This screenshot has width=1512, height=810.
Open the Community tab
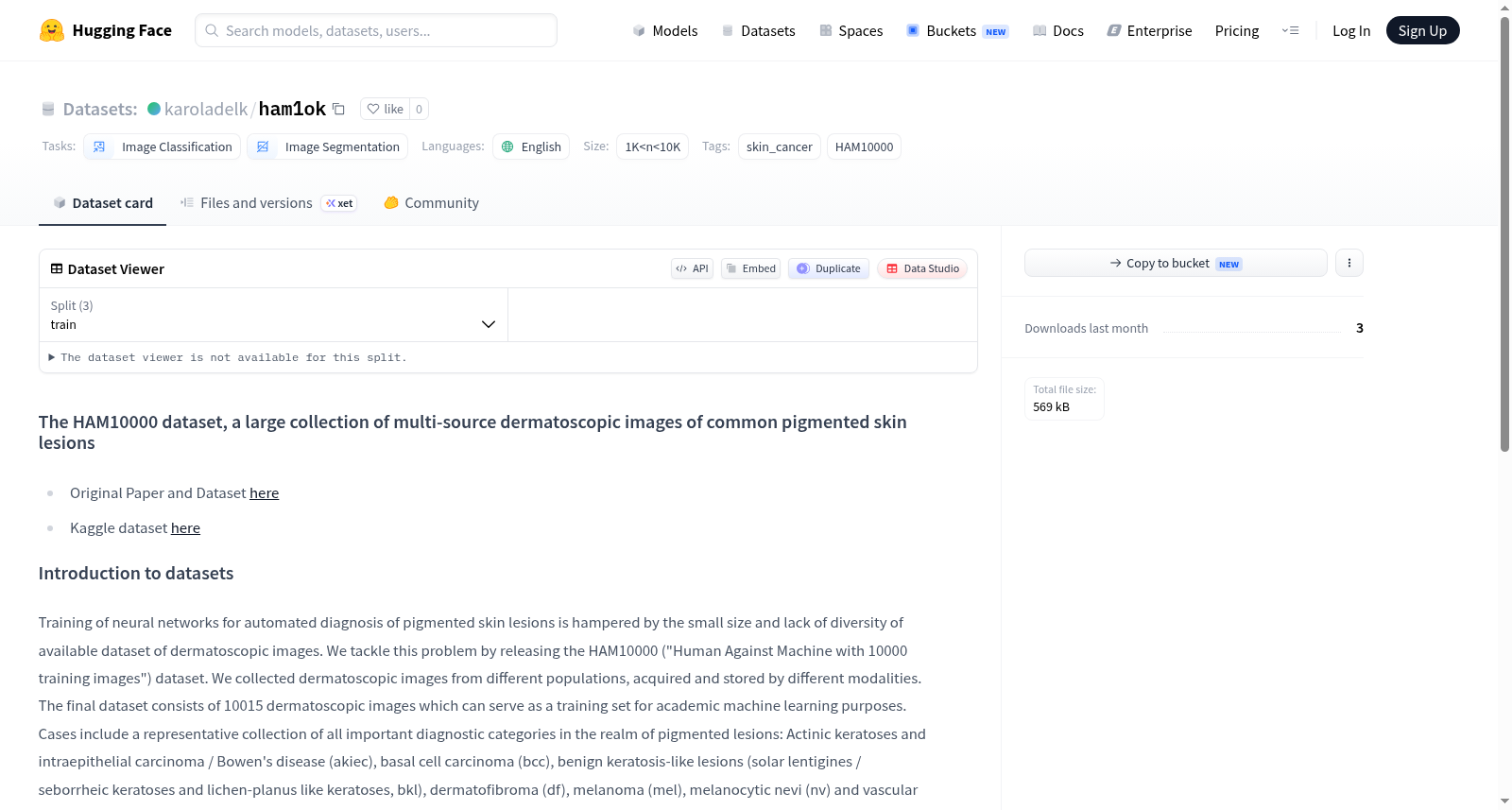[431, 203]
